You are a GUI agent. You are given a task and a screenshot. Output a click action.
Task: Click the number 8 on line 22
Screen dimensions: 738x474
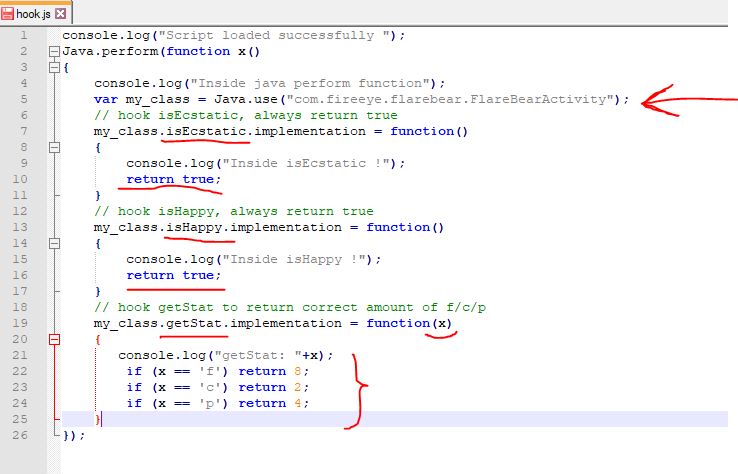click(297, 371)
